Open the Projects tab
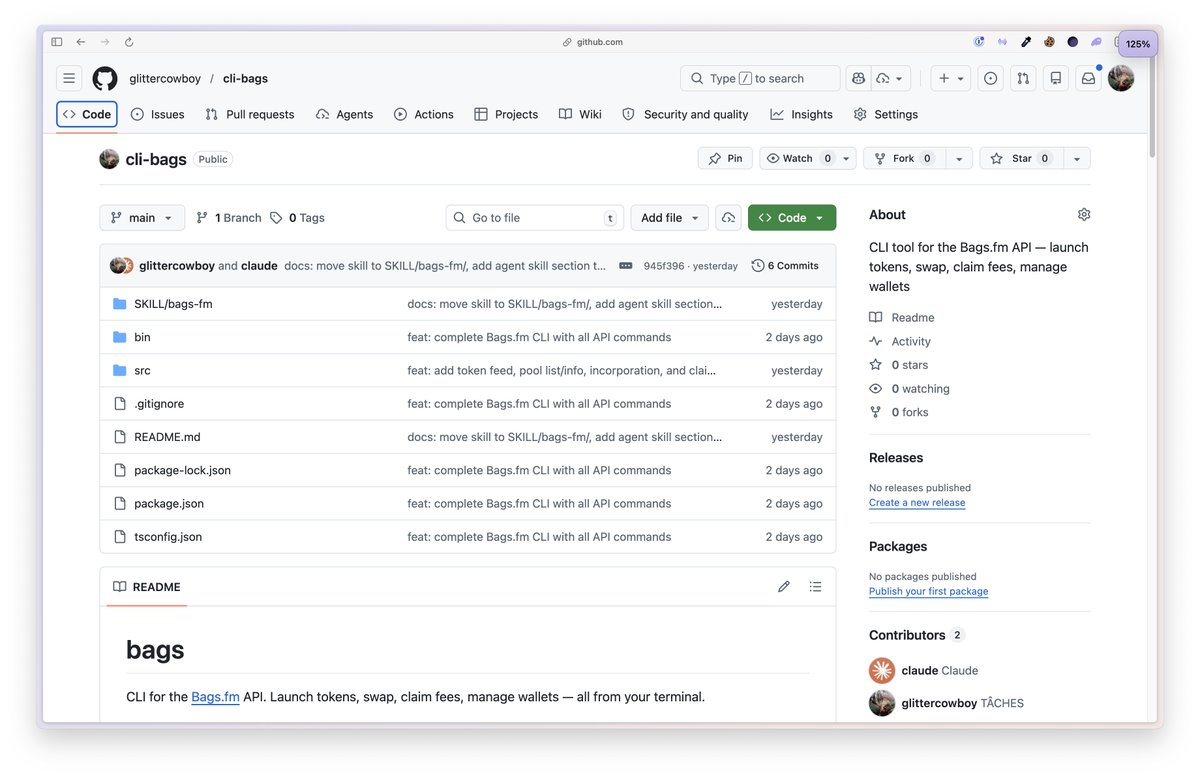The image size is (1200, 777). tap(506, 114)
